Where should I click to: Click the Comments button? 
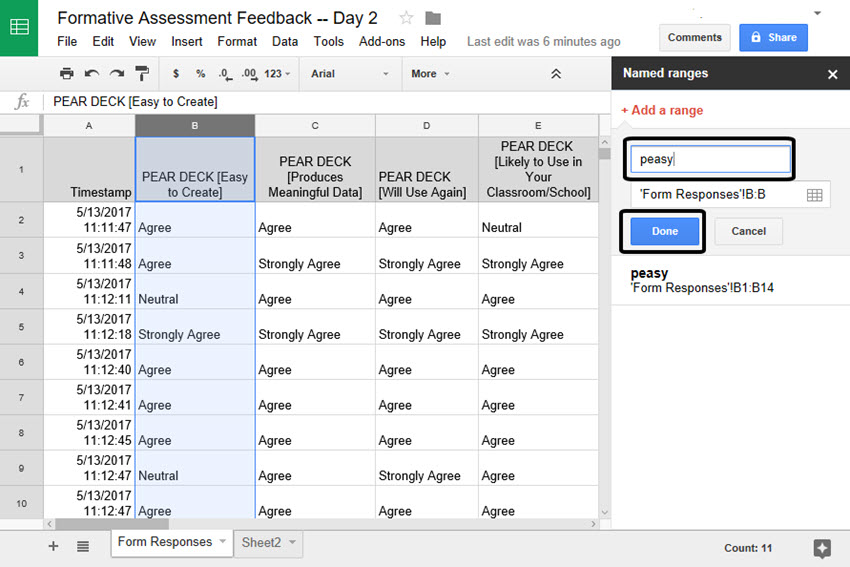pyautogui.click(x=694, y=37)
